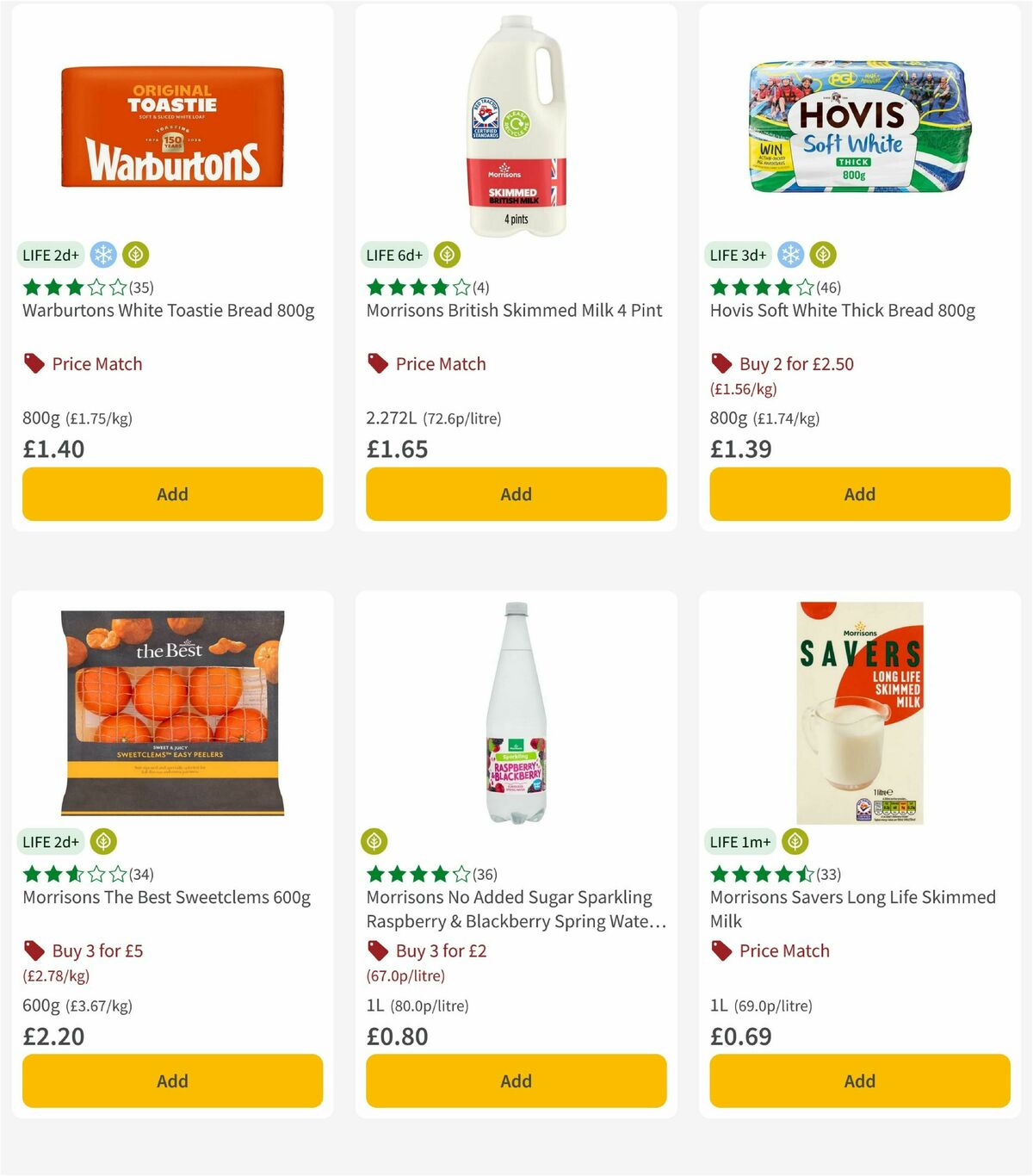The height and width of the screenshot is (1176, 1033).
Task: Add Morrisons British Skimmed Milk 4 Pint
Action: 515,494
